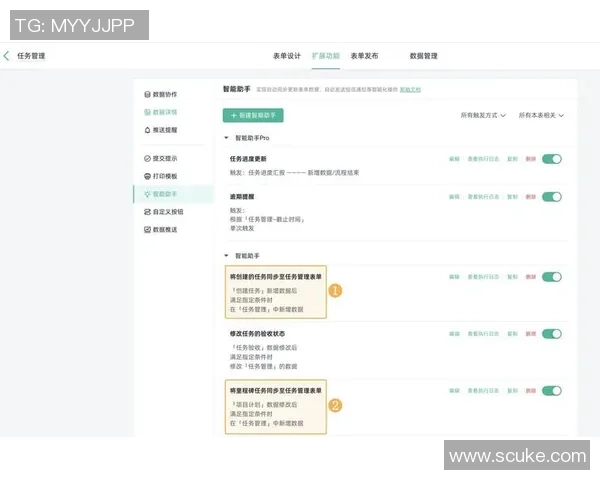Click 编辑 for 任务进度更新

coord(454,159)
